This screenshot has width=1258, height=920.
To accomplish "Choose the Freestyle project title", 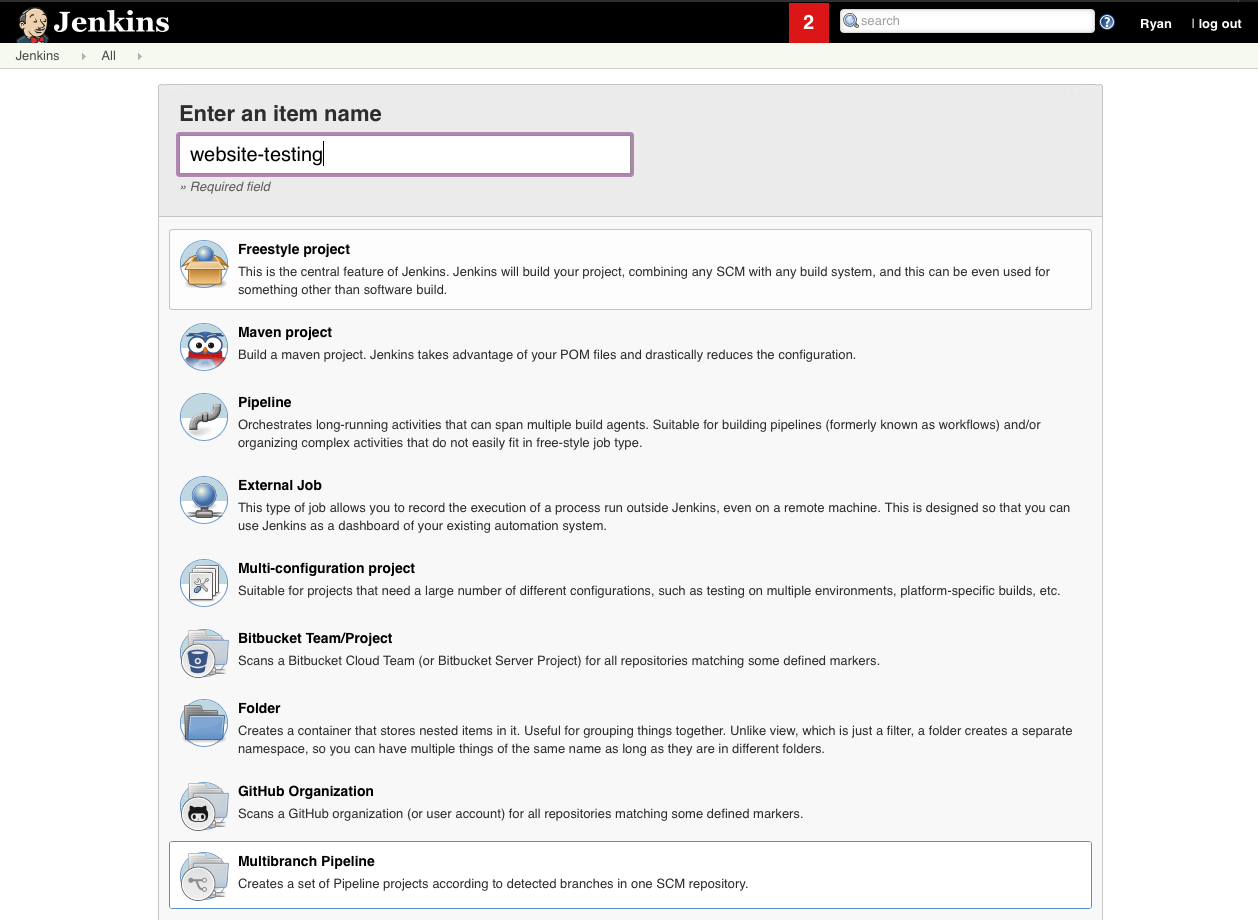I will (294, 249).
